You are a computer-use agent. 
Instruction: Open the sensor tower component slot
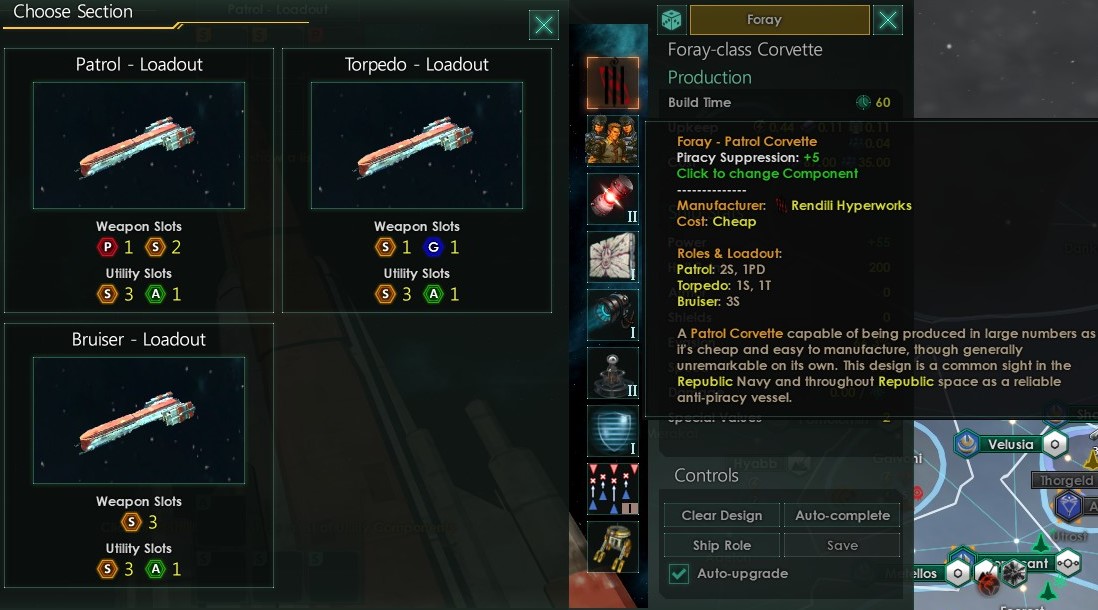[613, 373]
